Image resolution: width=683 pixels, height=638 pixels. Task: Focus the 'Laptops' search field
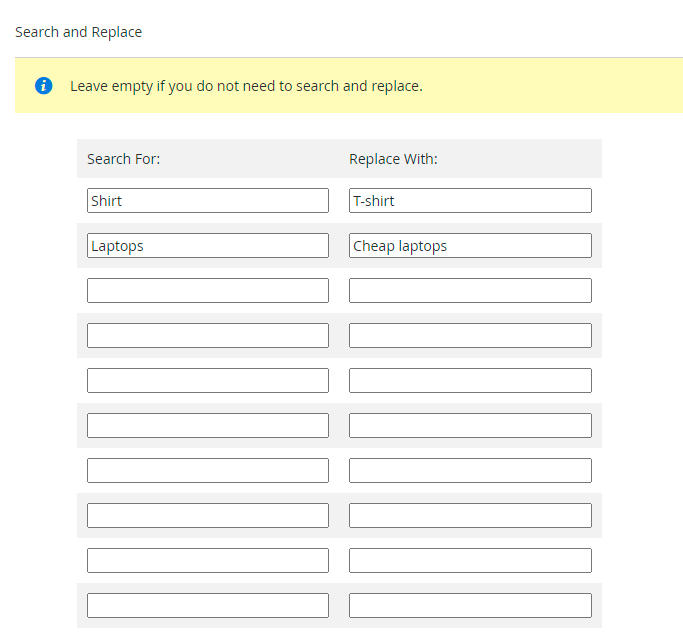click(207, 246)
